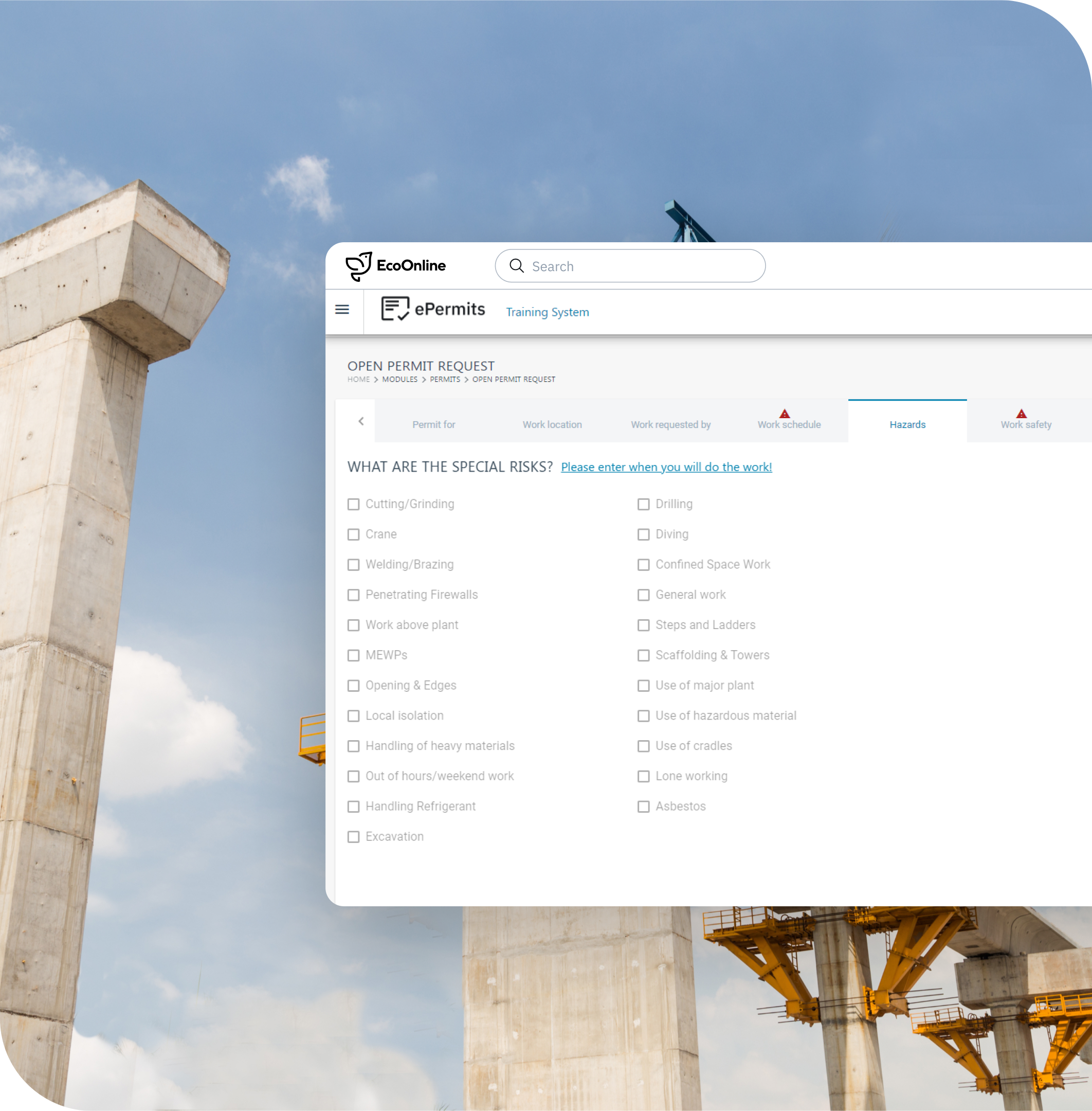Image resolution: width=1092 pixels, height=1111 pixels.
Task: Click the EcoOnline bird logo
Action: point(358,265)
